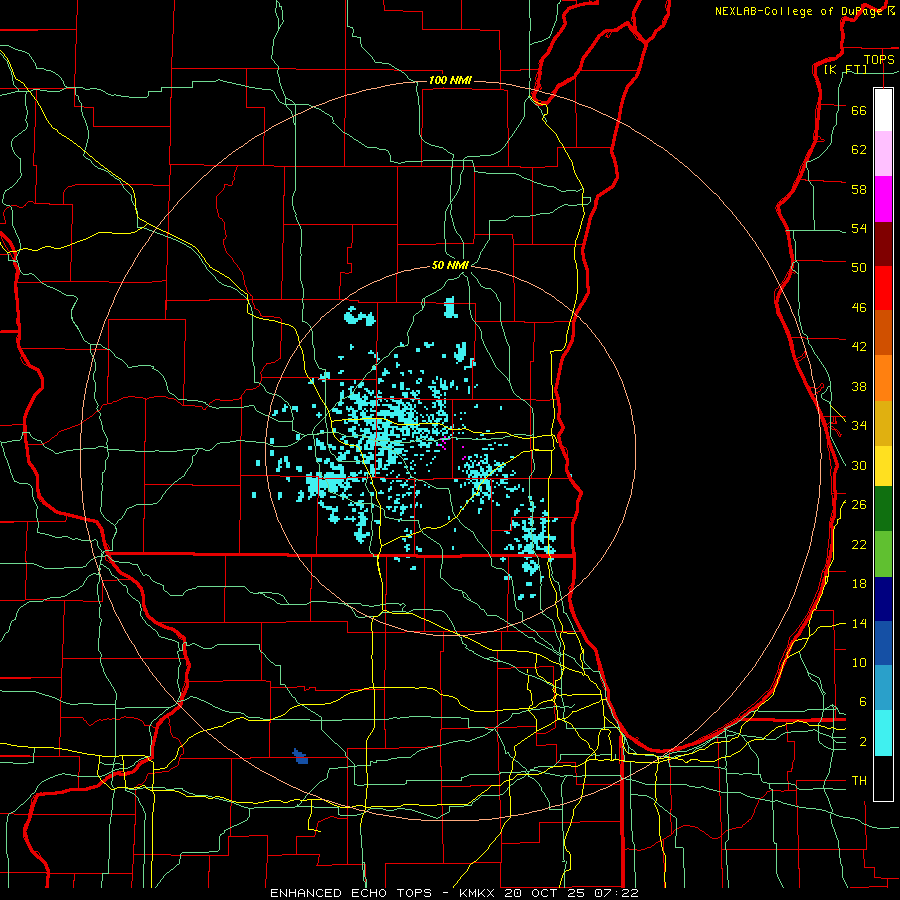Select the dark green legend band
The image size is (900, 900).
[x=883, y=509]
